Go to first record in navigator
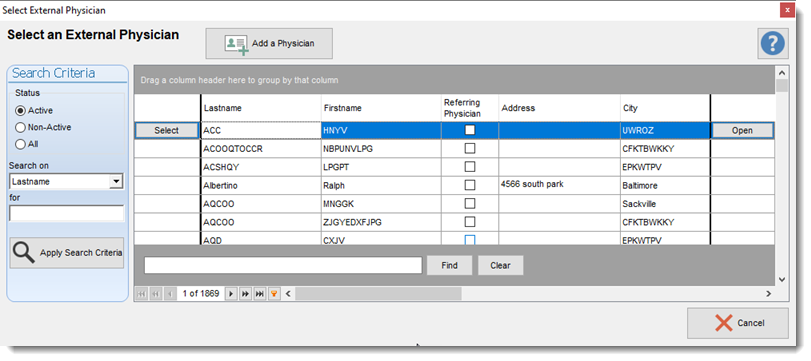The height and width of the screenshot is (361, 811). [x=141, y=294]
